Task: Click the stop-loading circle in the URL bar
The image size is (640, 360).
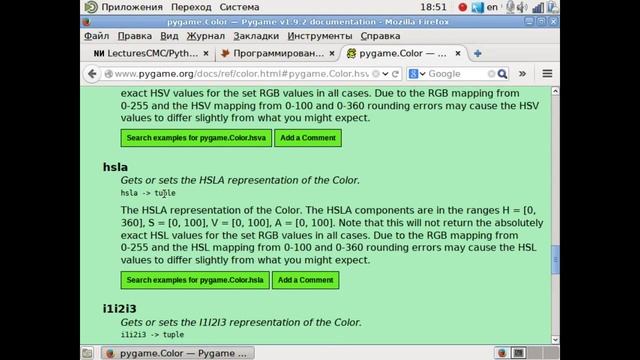Action: coord(376,74)
